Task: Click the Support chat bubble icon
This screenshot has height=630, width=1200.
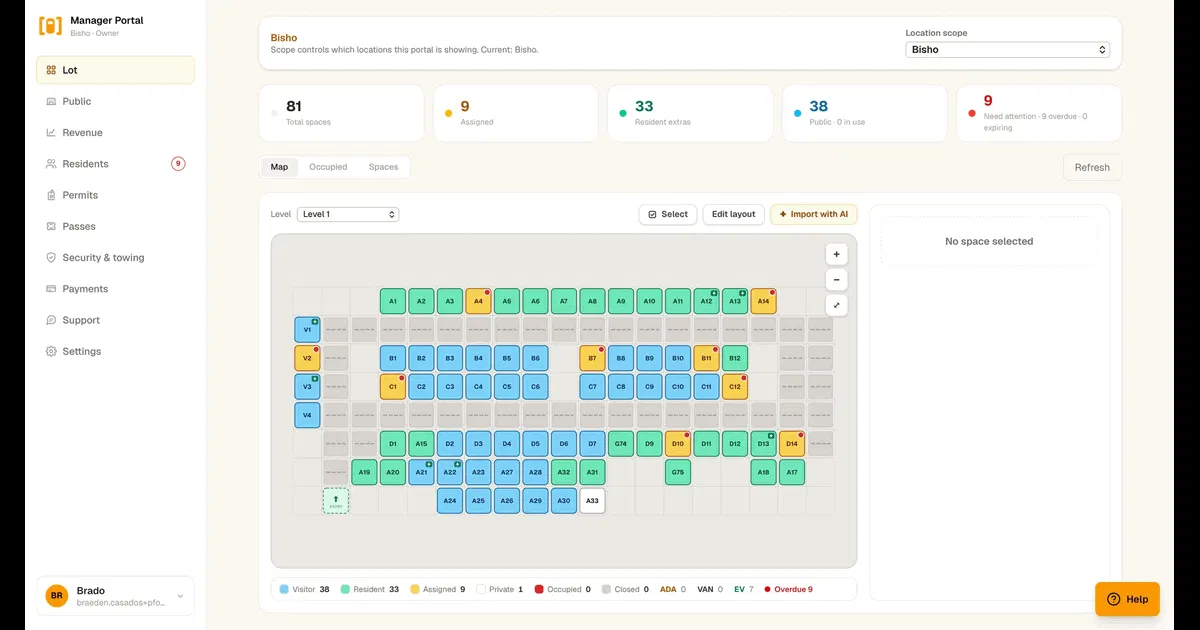Action: [x=51, y=320]
